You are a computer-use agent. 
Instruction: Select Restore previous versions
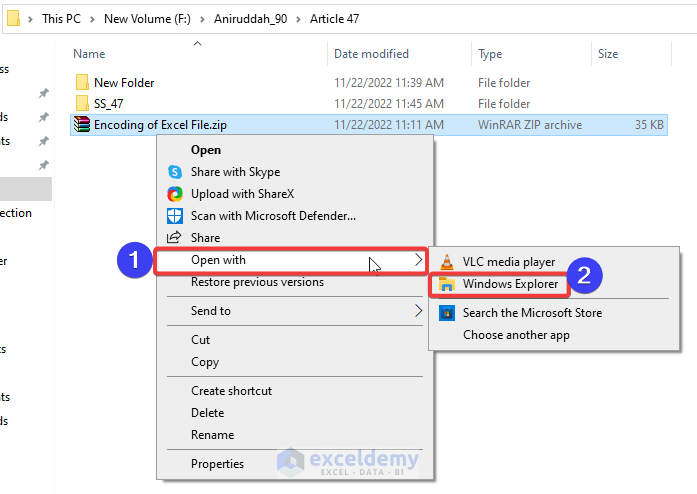[x=257, y=282]
